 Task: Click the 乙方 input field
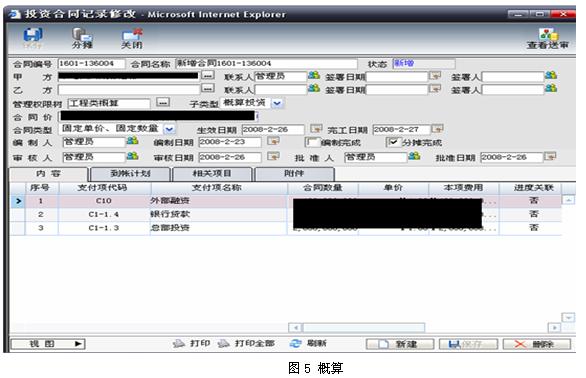129,89
